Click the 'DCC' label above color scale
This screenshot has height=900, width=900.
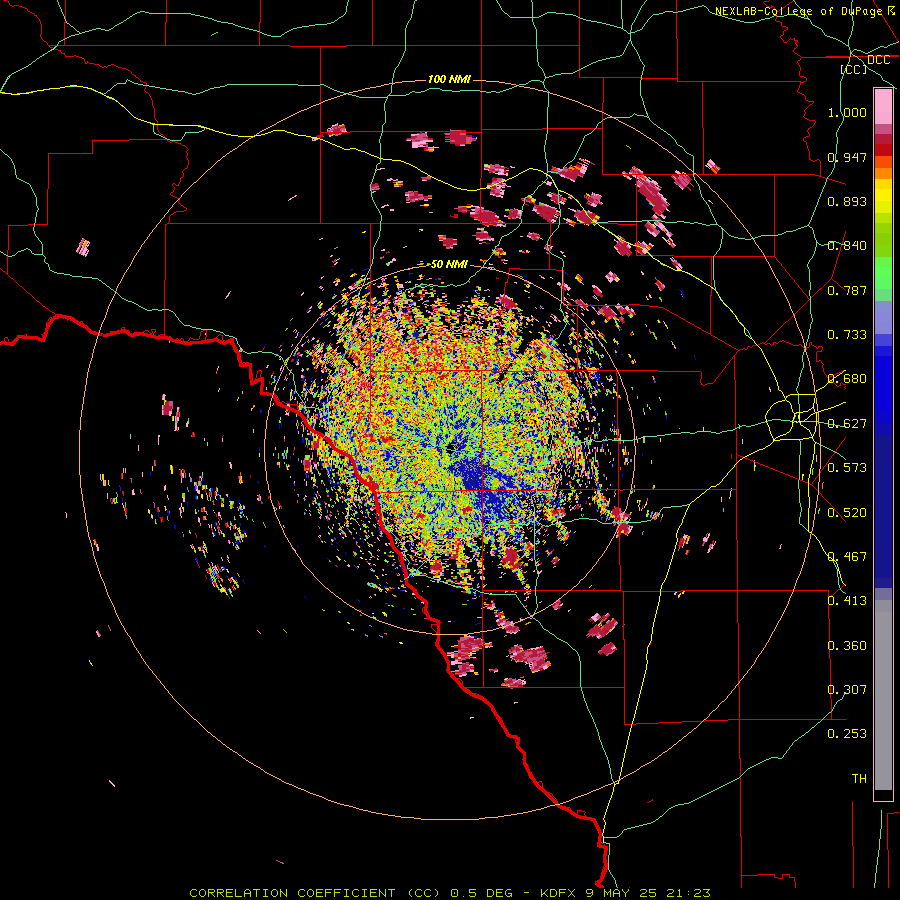pyautogui.click(x=878, y=60)
